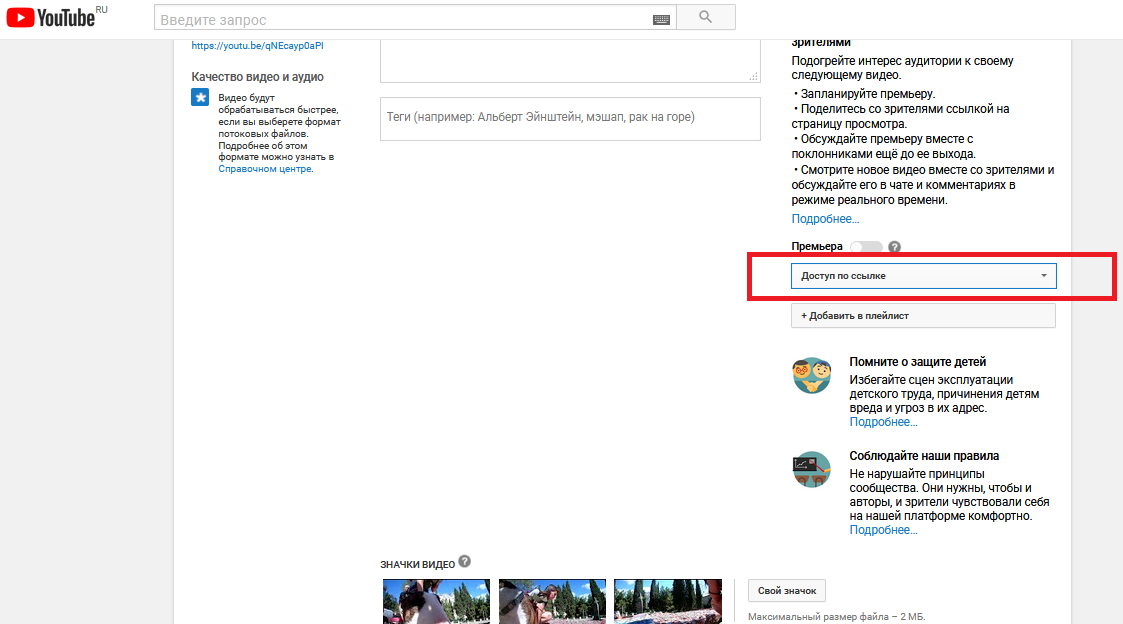Open the Доступ по ссылке privacy dropdown
The width and height of the screenshot is (1123, 624).
[923, 276]
